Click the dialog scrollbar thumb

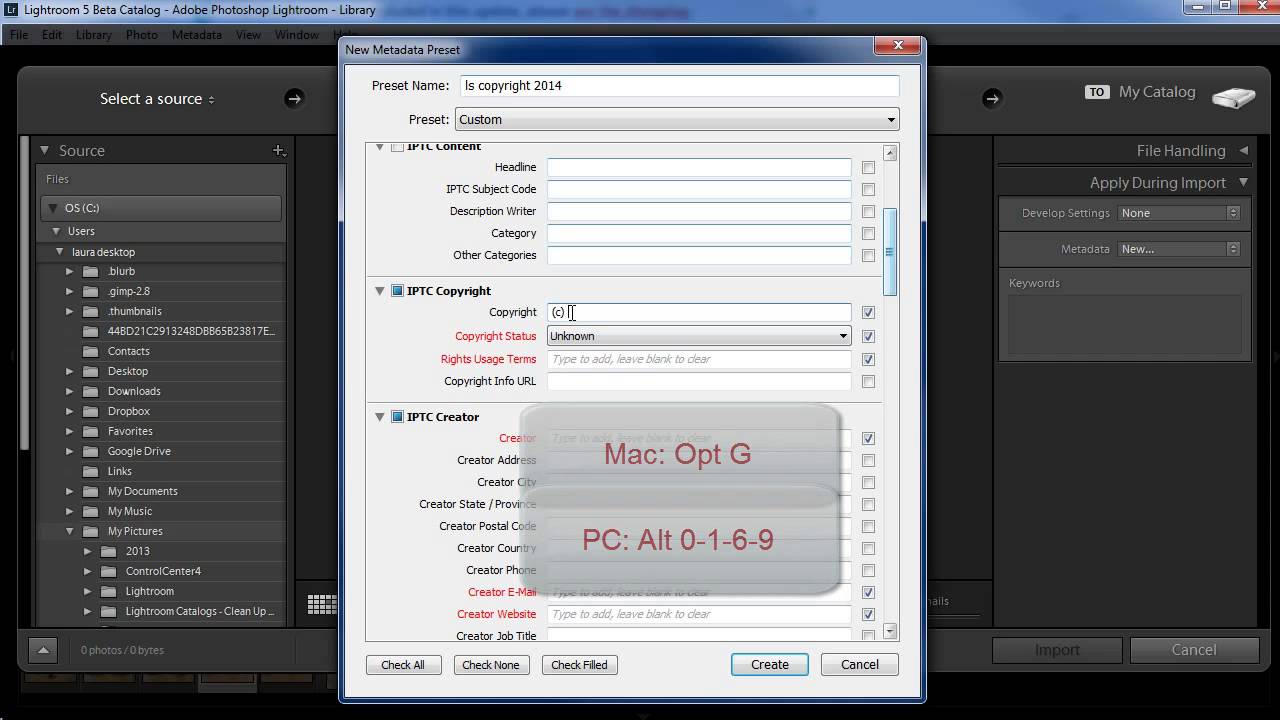pyautogui.click(x=890, y=252)
